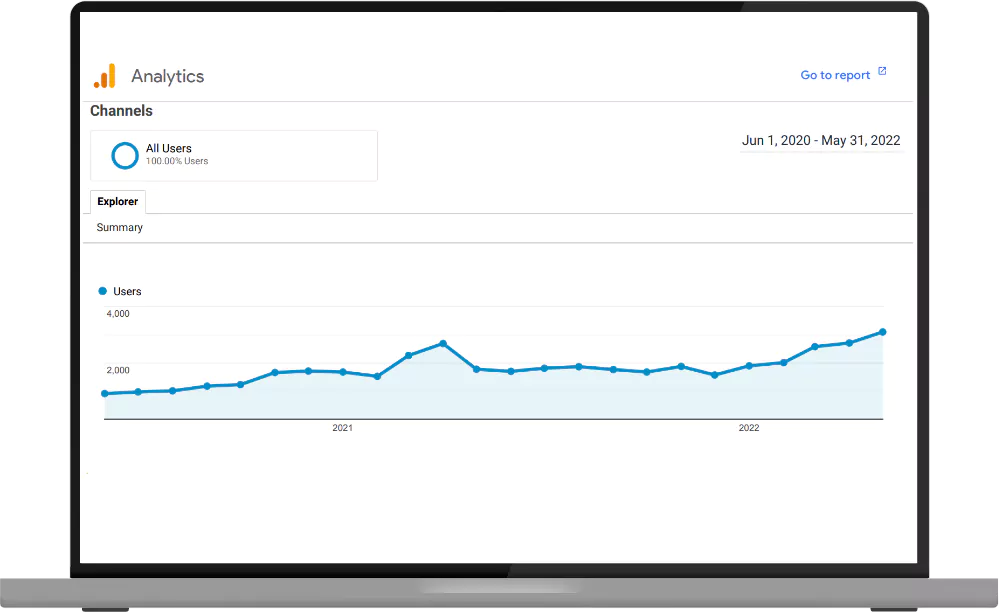The image size is (999, 612).
Task: Follow the Go to report link
Action: tap(835, 74)
